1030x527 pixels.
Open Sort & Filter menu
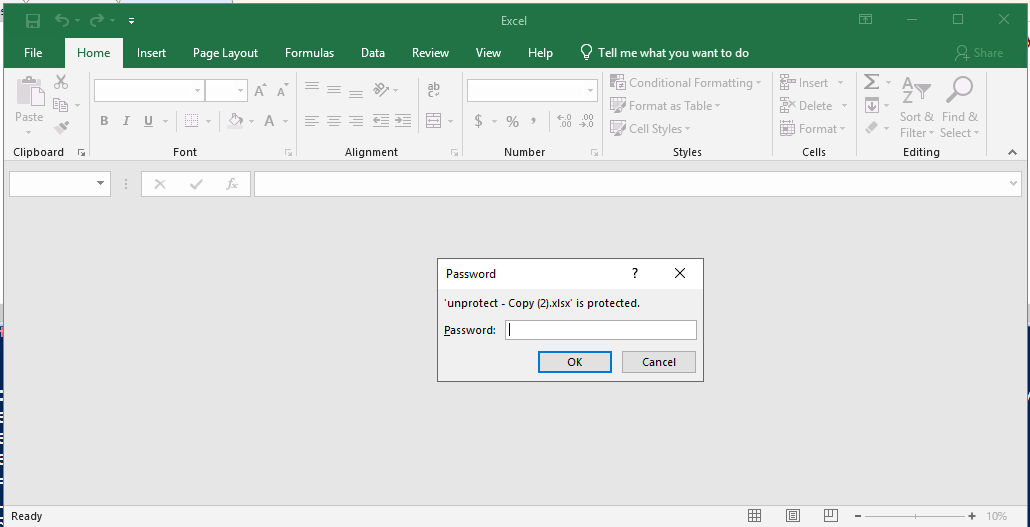coord(916,107)
